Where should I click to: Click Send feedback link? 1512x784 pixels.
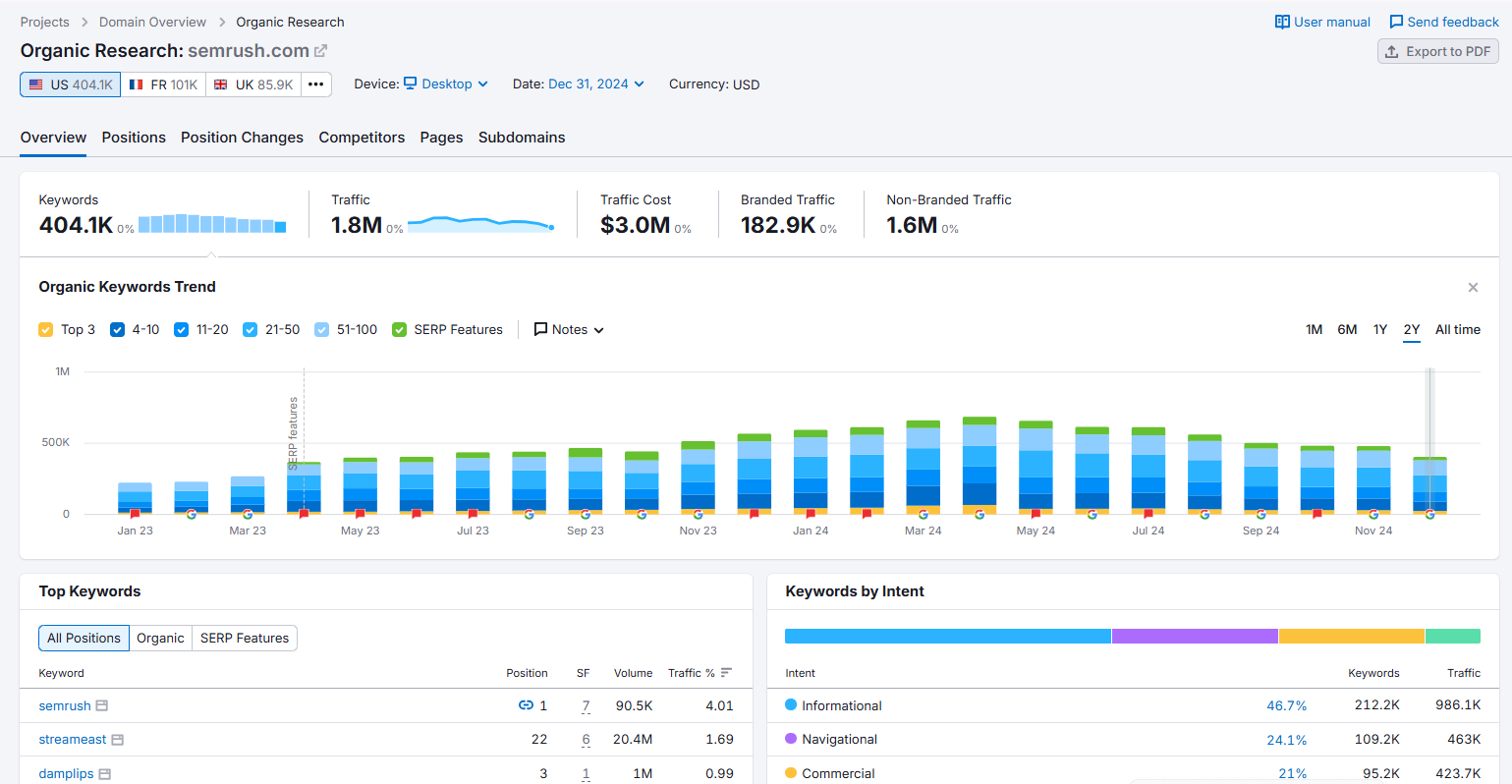click(x=1444, y=22)
